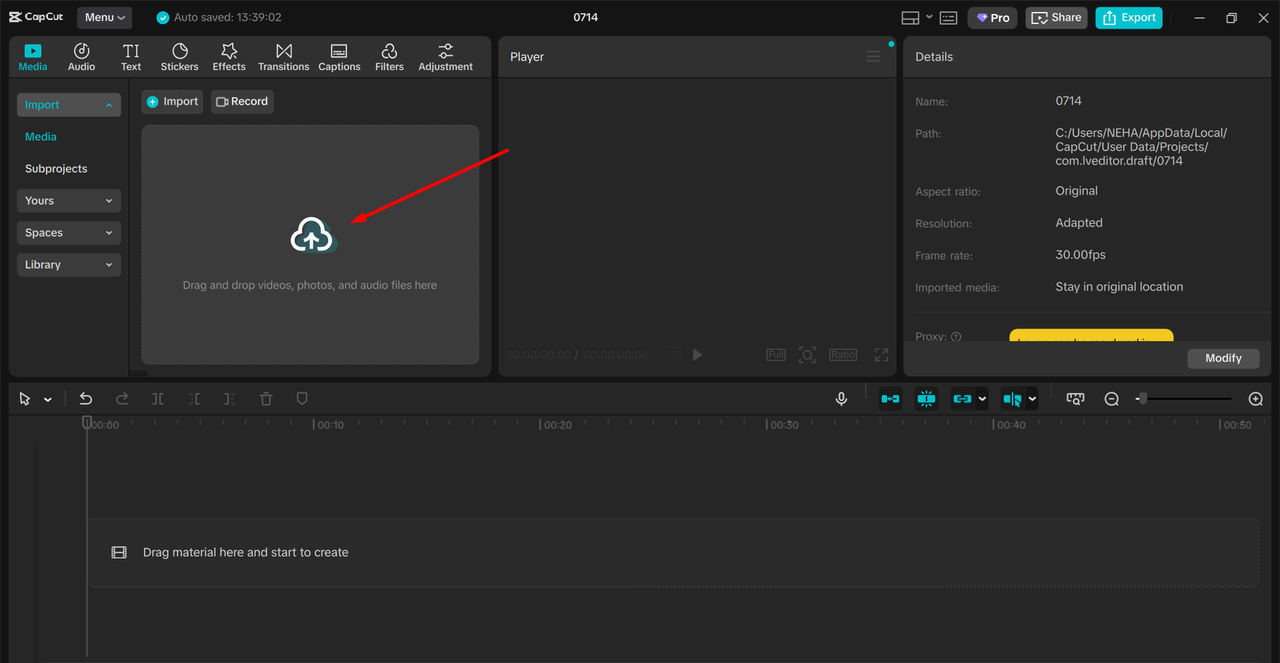Open the preview axis options dropdown
Viewport: 1280px width, 663px height.
(1032, 399)
